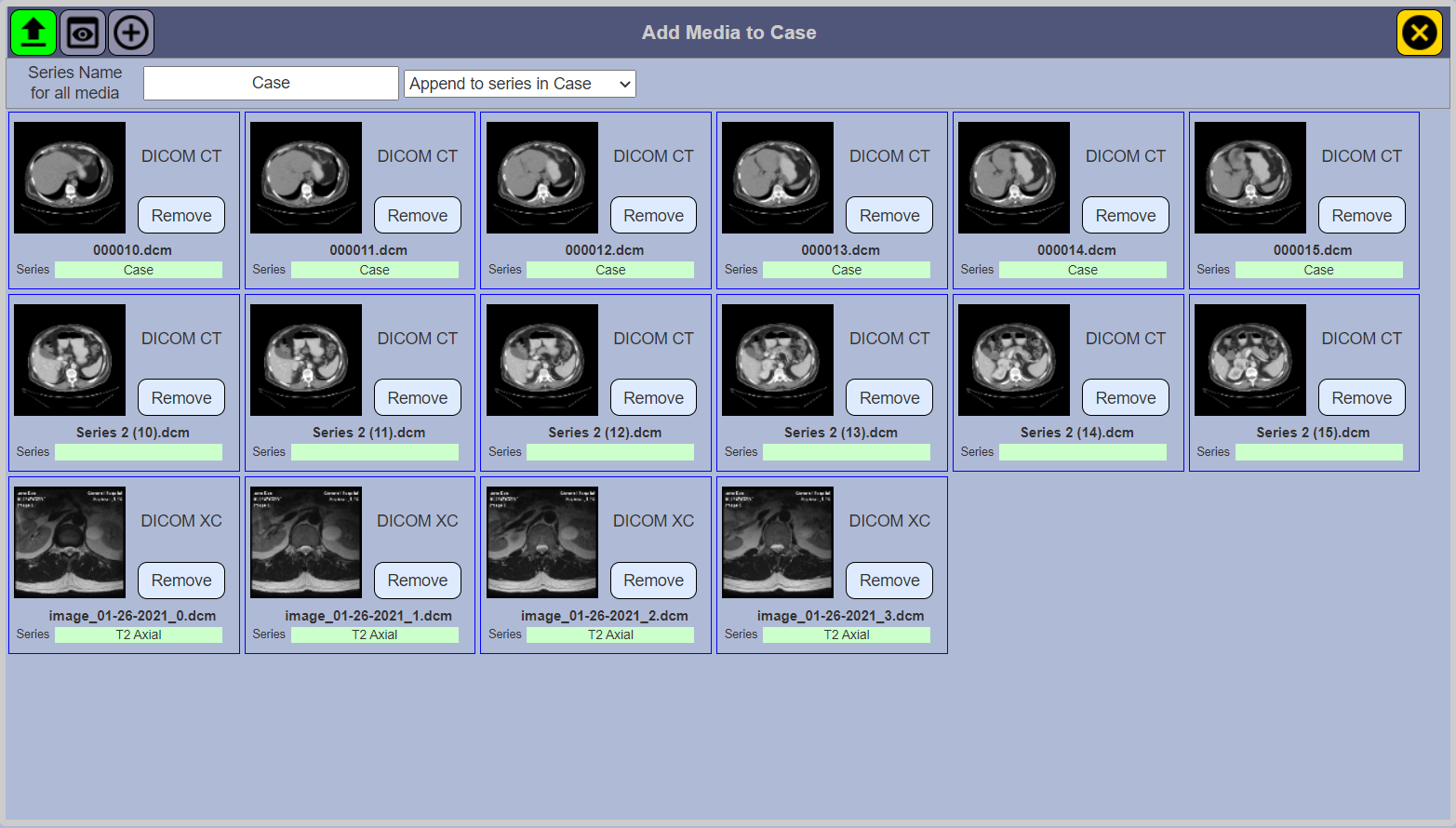Remove the Series 2 (12).dcm file
The height and width of the screenshot is (828, 1456).
coord(653,397)
